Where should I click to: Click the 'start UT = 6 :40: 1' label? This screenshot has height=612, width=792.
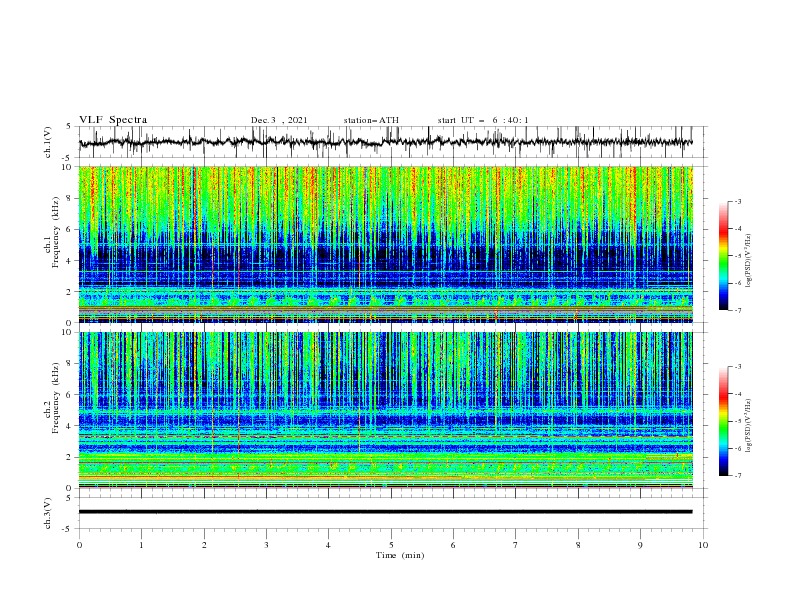[483, 120]
